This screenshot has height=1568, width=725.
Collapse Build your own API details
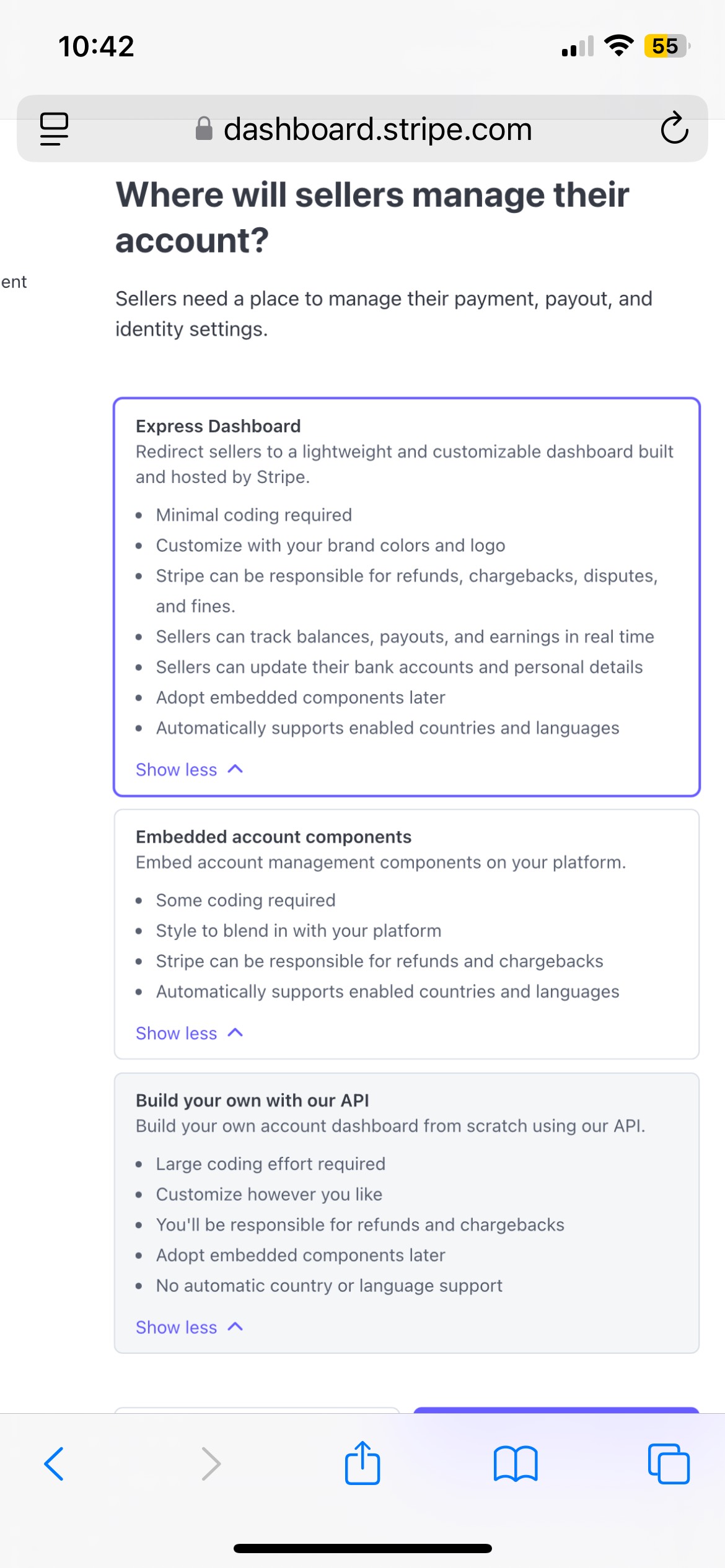188,1328
